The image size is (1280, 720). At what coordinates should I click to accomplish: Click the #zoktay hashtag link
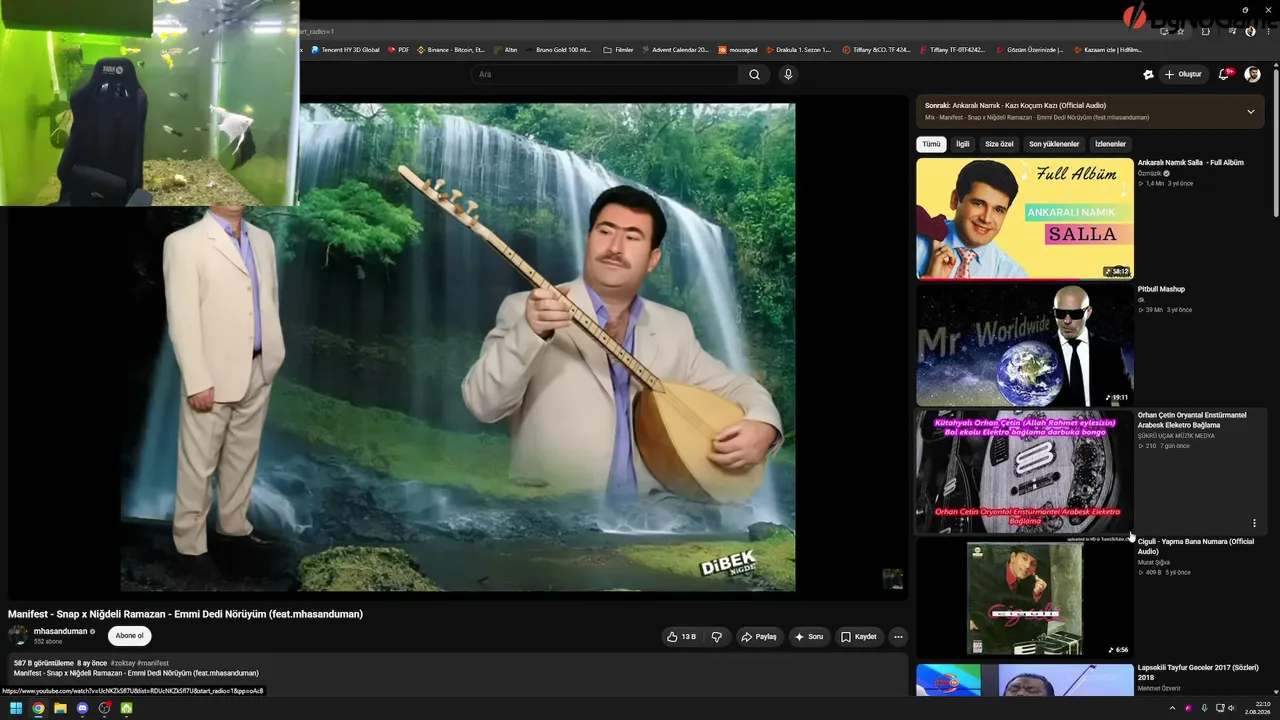point(122,663)
